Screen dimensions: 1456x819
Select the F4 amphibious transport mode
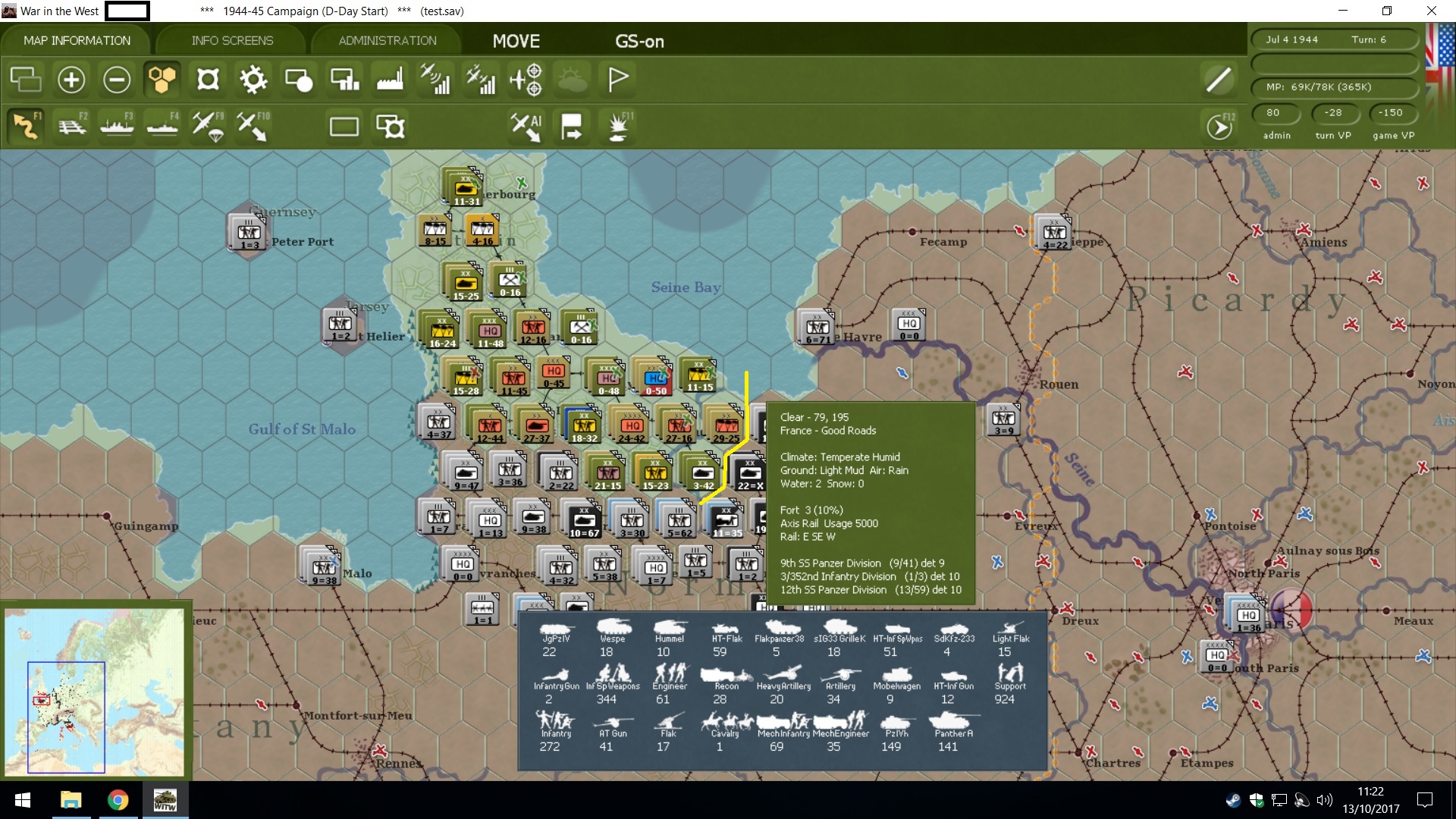[x=162, y=126]
